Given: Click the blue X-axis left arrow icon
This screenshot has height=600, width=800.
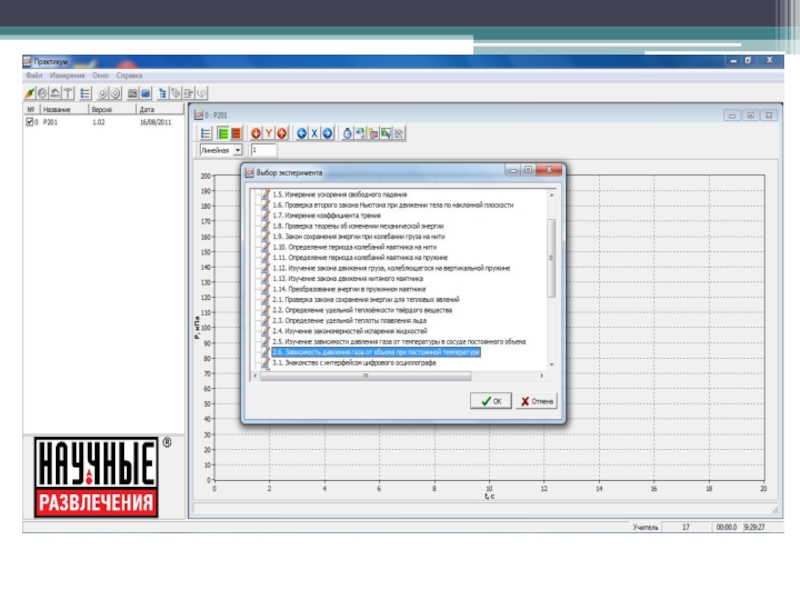Looking at the screenshot, I should click(301, 133).
